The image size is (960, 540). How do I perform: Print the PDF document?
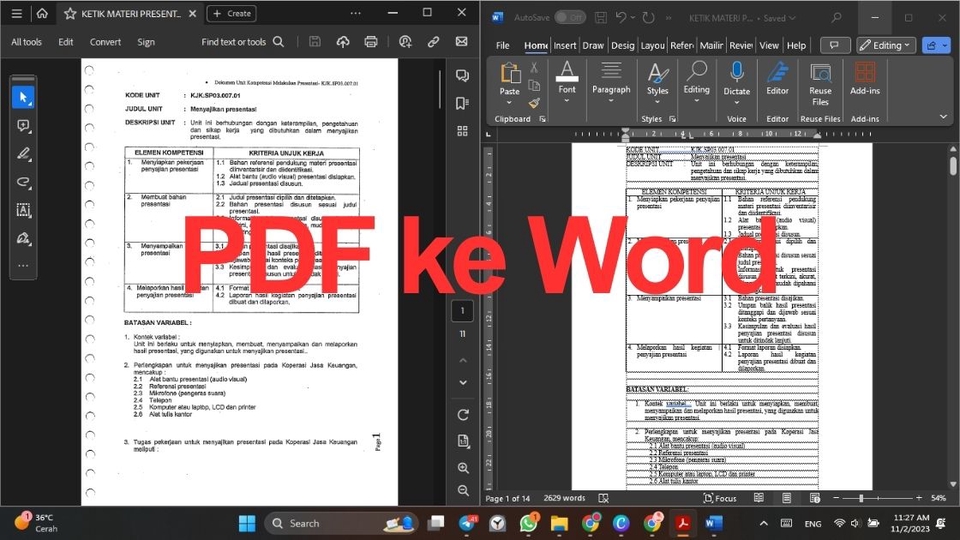point(370,42)
